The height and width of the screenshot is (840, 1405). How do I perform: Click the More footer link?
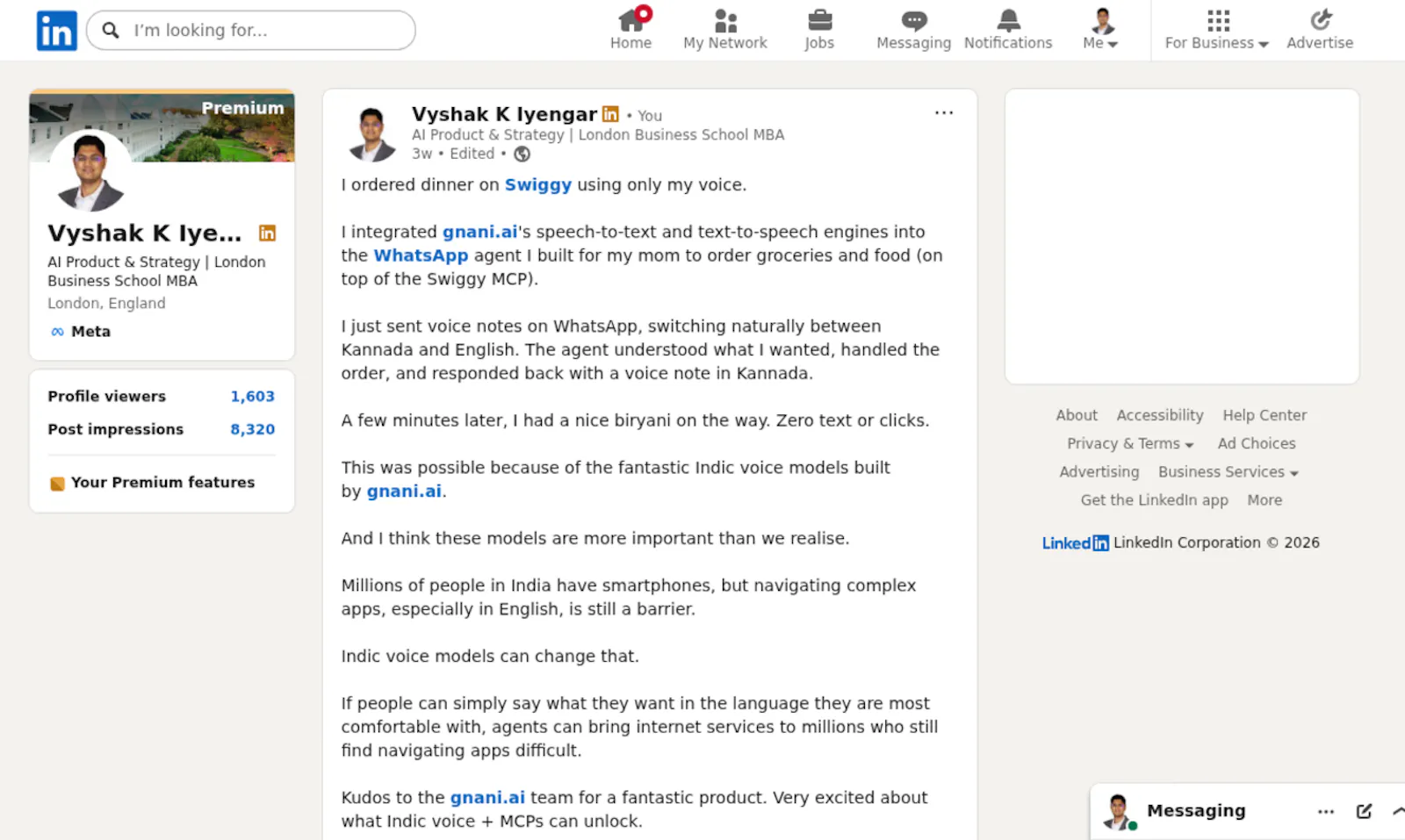click(x=1264, y=499)
